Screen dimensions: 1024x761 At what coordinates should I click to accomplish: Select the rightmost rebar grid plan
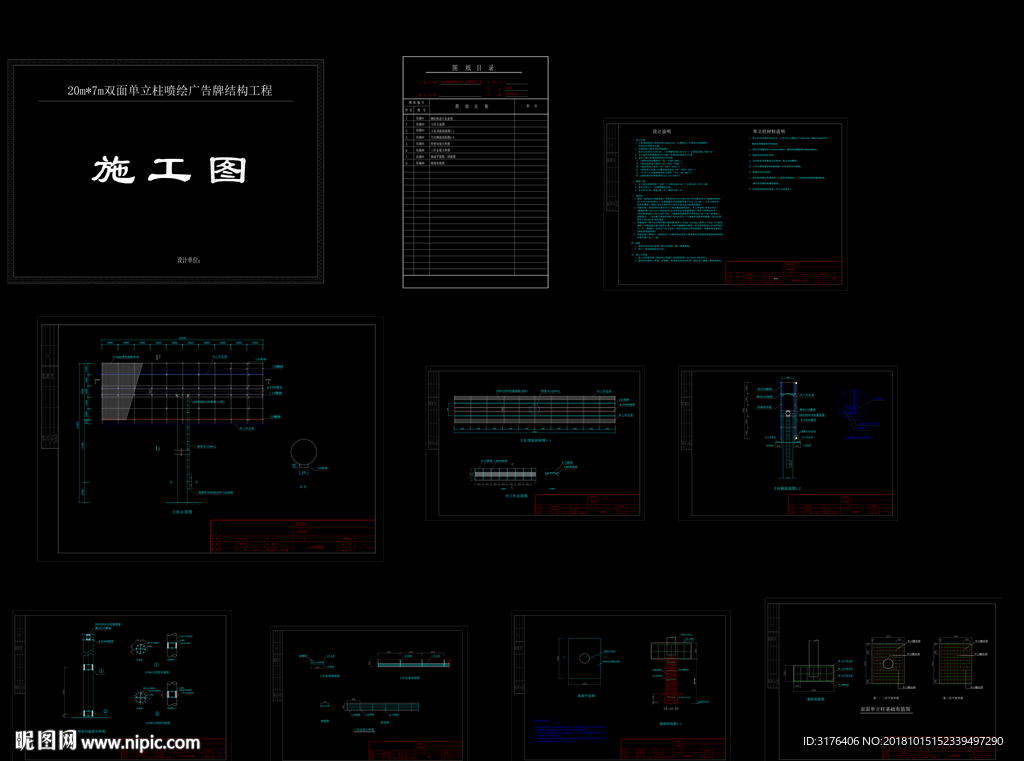957,662
